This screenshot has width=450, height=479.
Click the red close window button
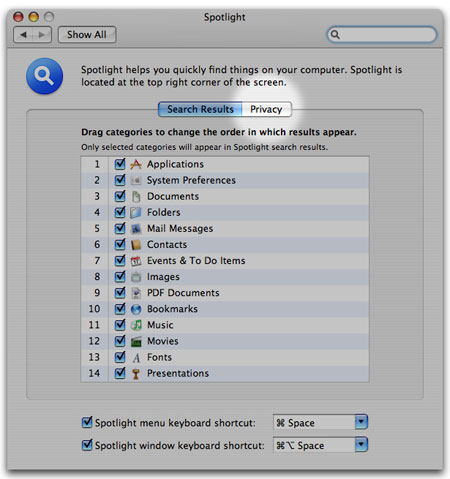(18, 17)
